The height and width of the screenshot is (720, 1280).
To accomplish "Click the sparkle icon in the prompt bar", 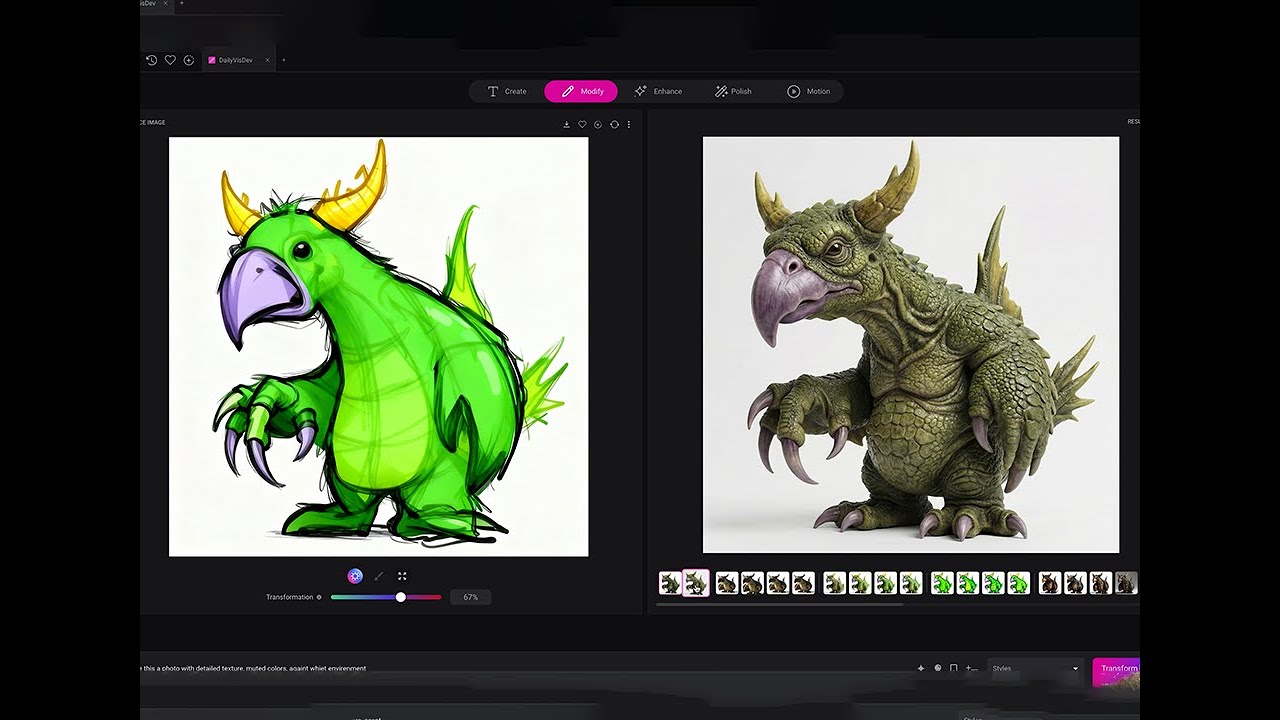I will pyautogui.click(x=921, y=668).
